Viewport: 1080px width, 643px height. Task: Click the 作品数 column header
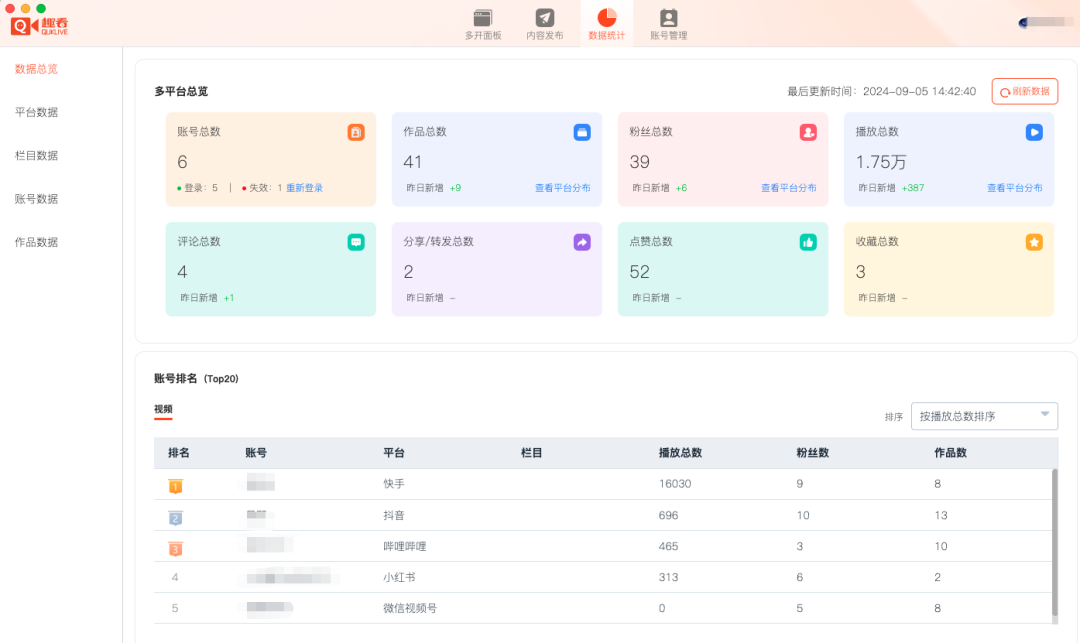click(x=951, y=453)
